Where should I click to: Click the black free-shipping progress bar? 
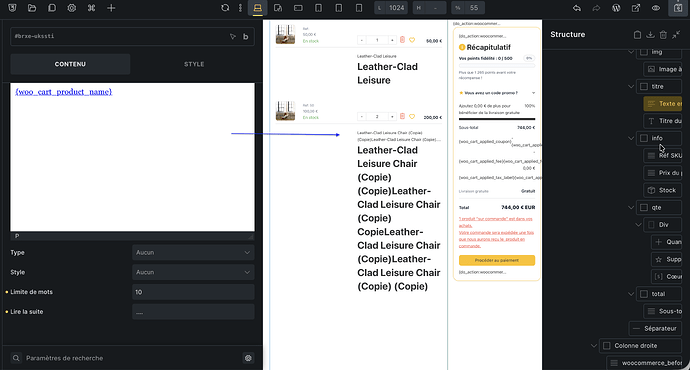coord(497,119)
